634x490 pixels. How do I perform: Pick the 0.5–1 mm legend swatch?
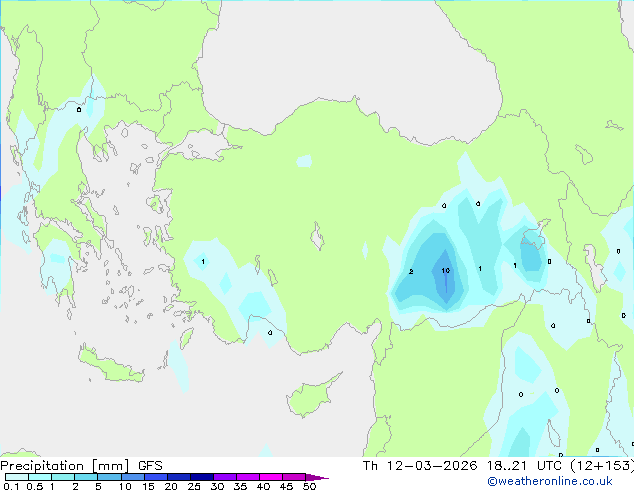[x=40, y=477]
